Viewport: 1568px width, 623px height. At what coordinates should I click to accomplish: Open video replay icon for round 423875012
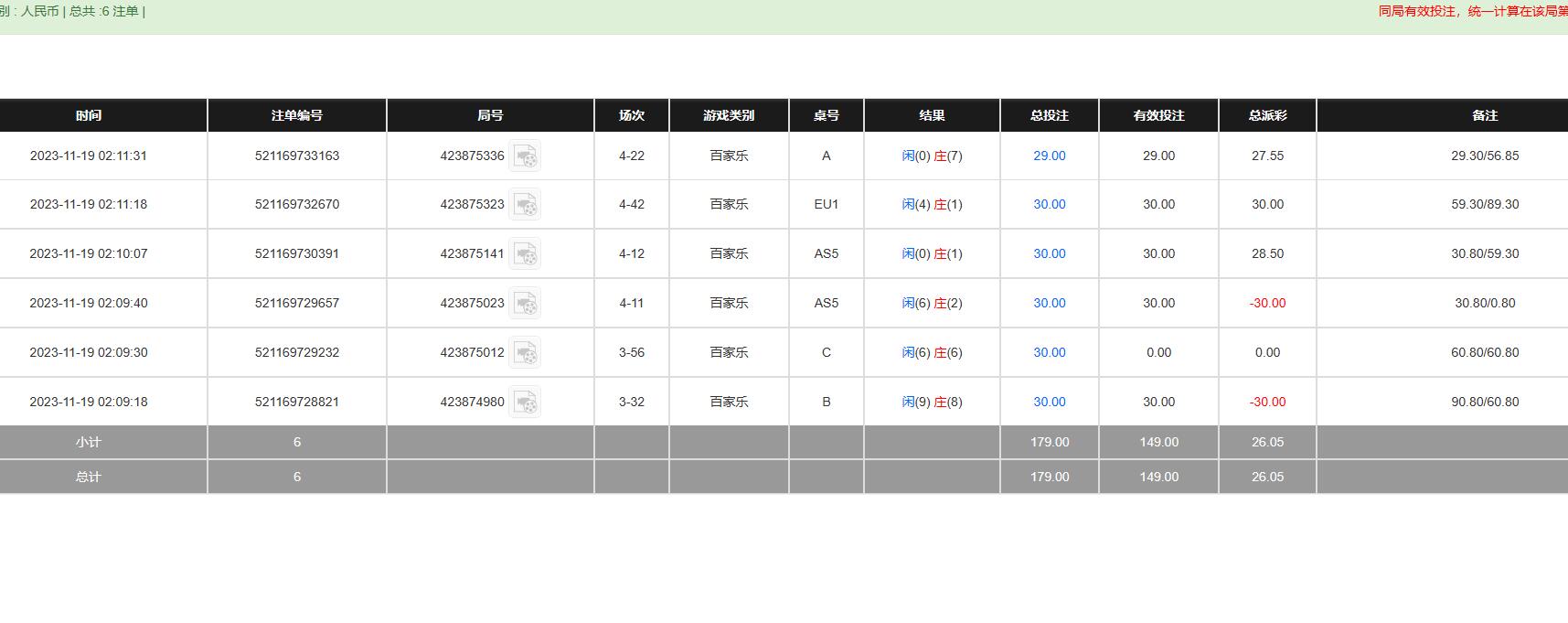click(525, 353)
